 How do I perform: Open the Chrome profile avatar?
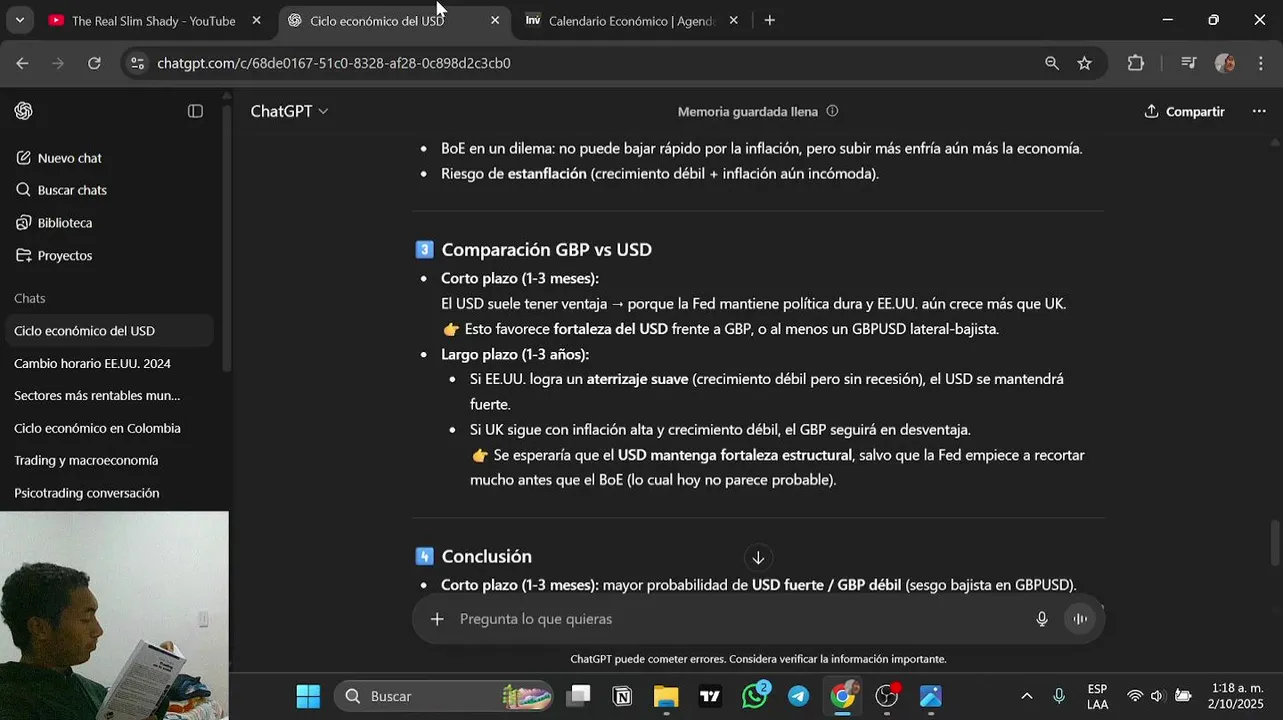click(1225, 63)
